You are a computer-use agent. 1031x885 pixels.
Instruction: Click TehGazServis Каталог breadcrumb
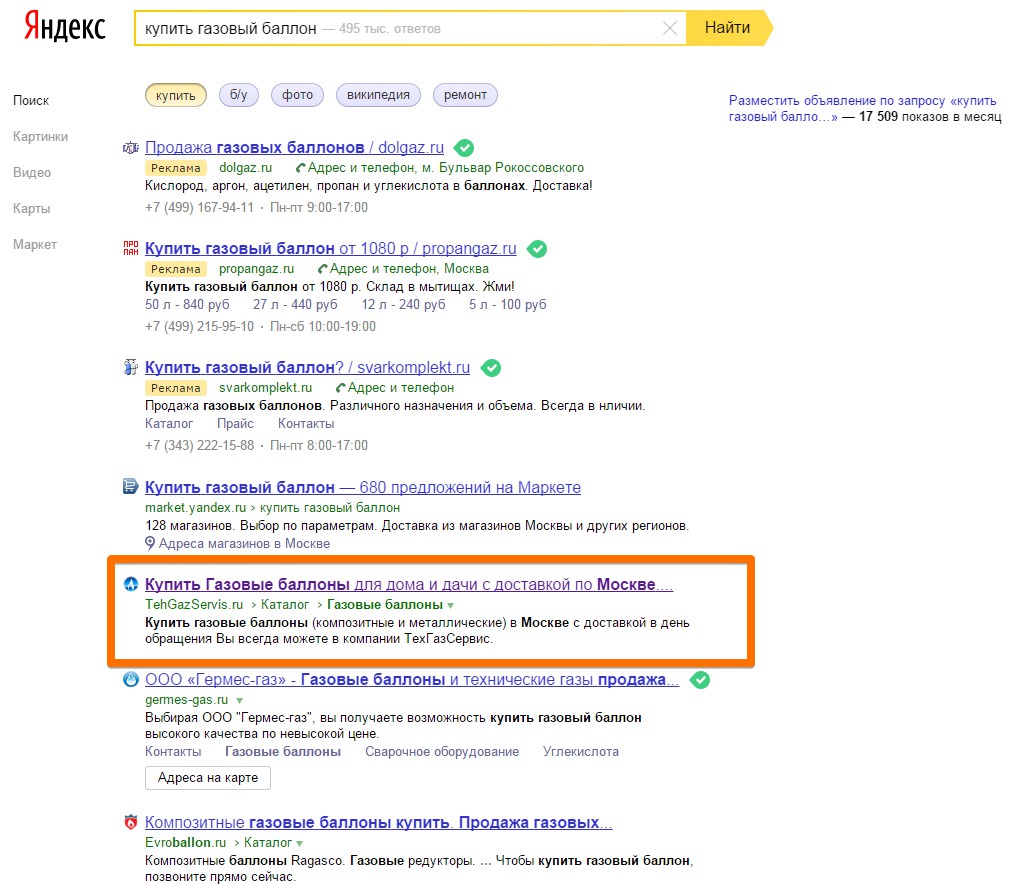[x=285, y=604]
